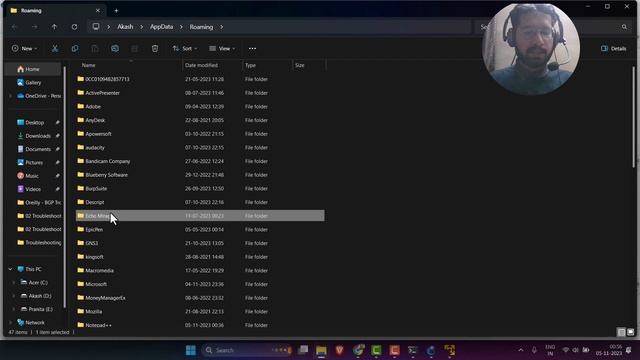Open the New dropdown menu
The image size is (640, 360).
click(24, 49)
